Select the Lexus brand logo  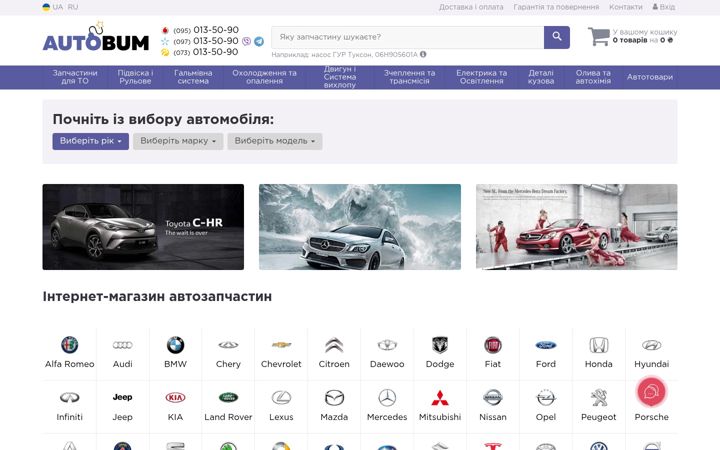pos(281,398)
